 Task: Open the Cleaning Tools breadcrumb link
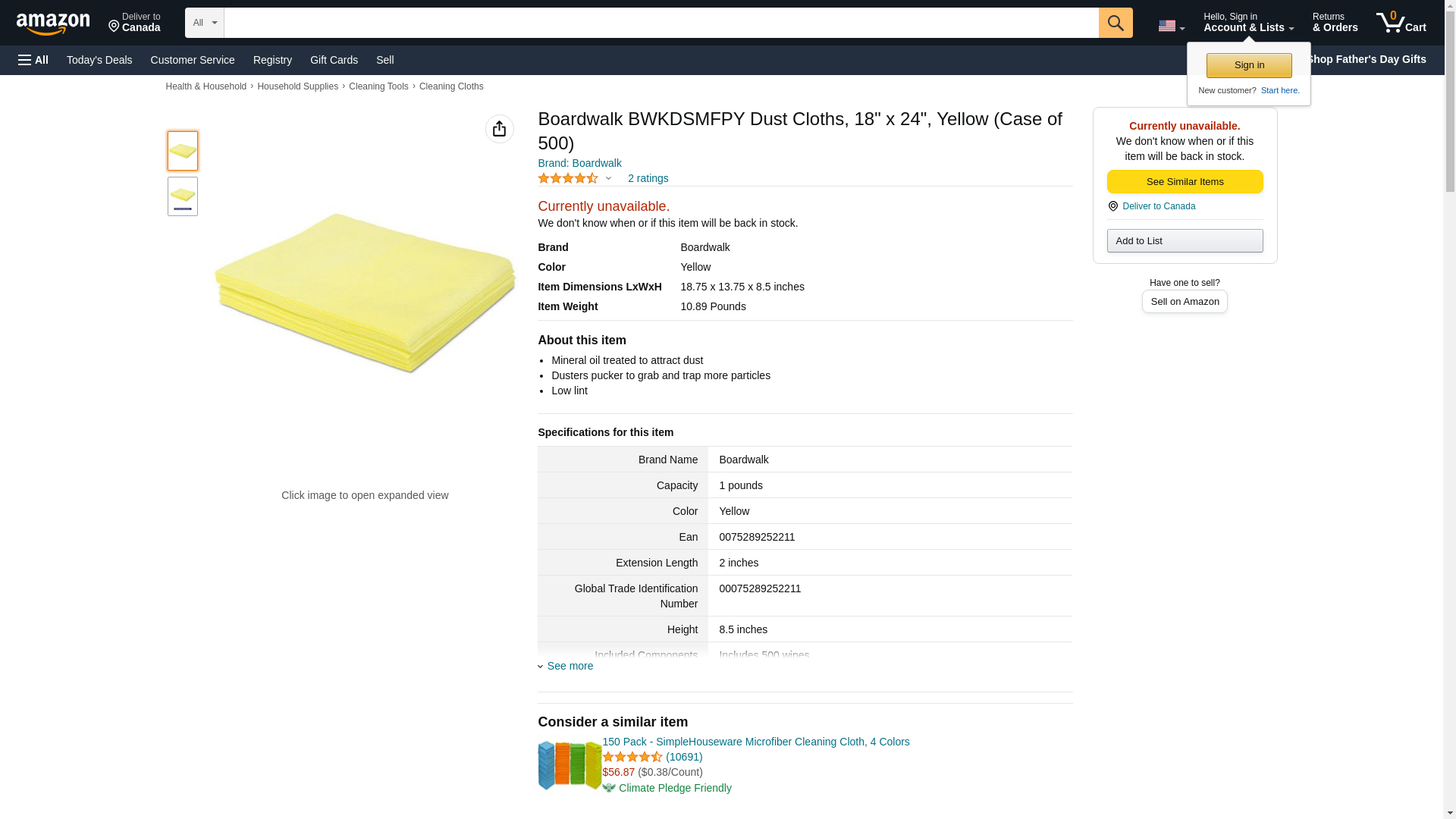coord(378,86)
